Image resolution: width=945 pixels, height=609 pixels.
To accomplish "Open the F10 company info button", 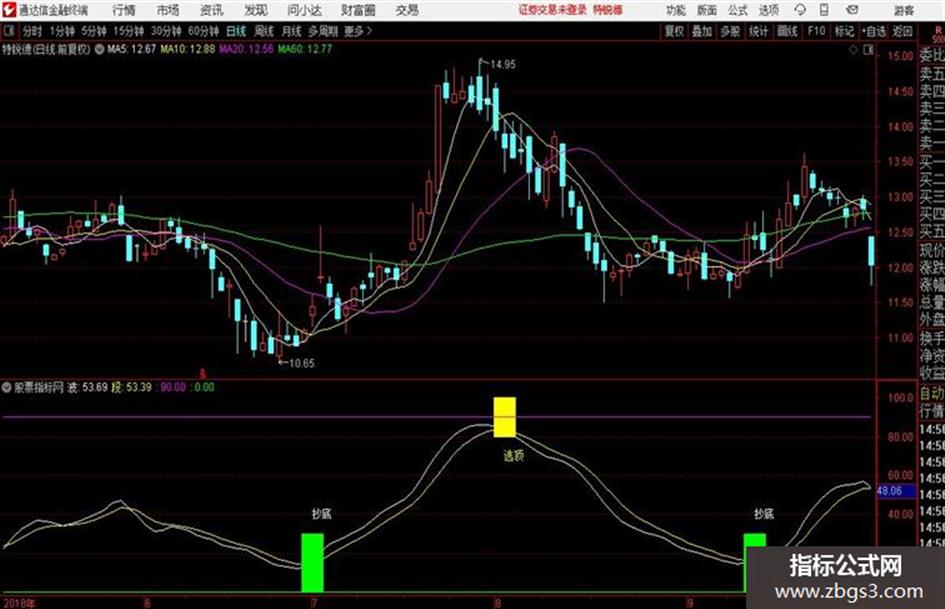I will click(x=816, y=31).
